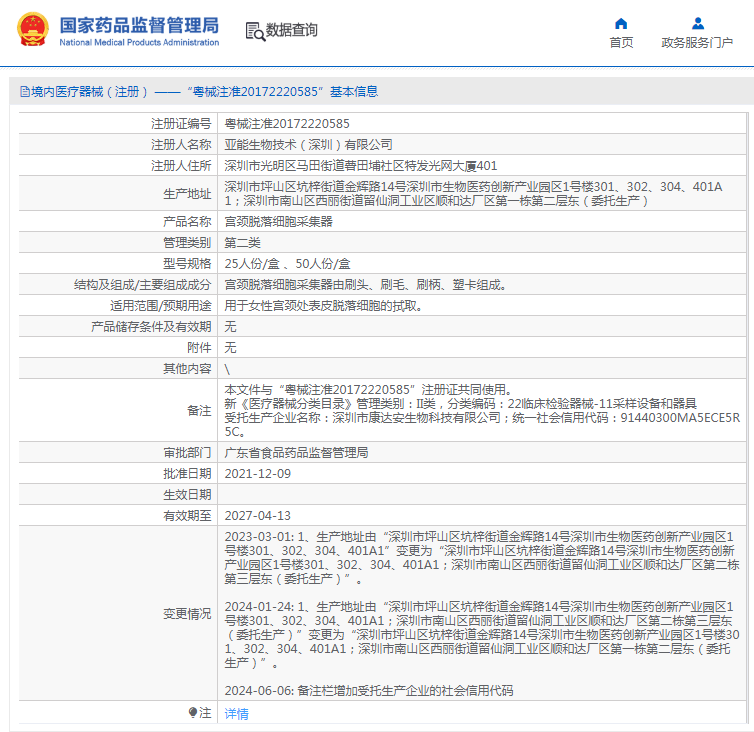Click credit code 91440300MA5ECE5R in remarks
The width and height of the screenshot is (754, 732).
click(680, 417)
